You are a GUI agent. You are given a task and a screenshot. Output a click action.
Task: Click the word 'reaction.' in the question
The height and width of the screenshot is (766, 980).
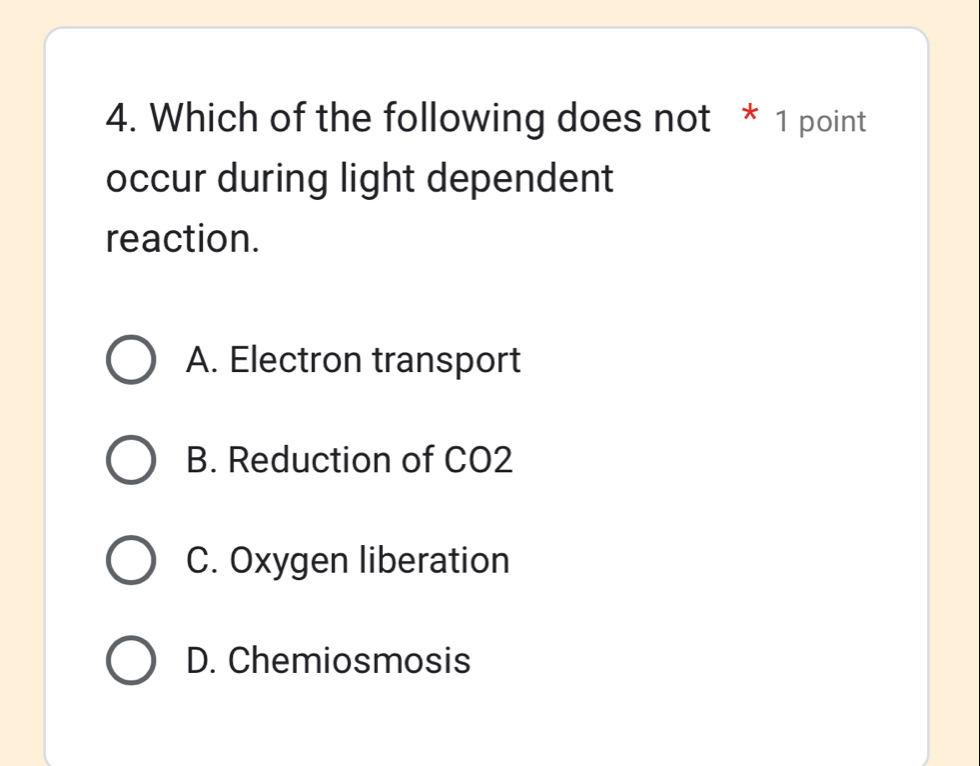point(183,238)
